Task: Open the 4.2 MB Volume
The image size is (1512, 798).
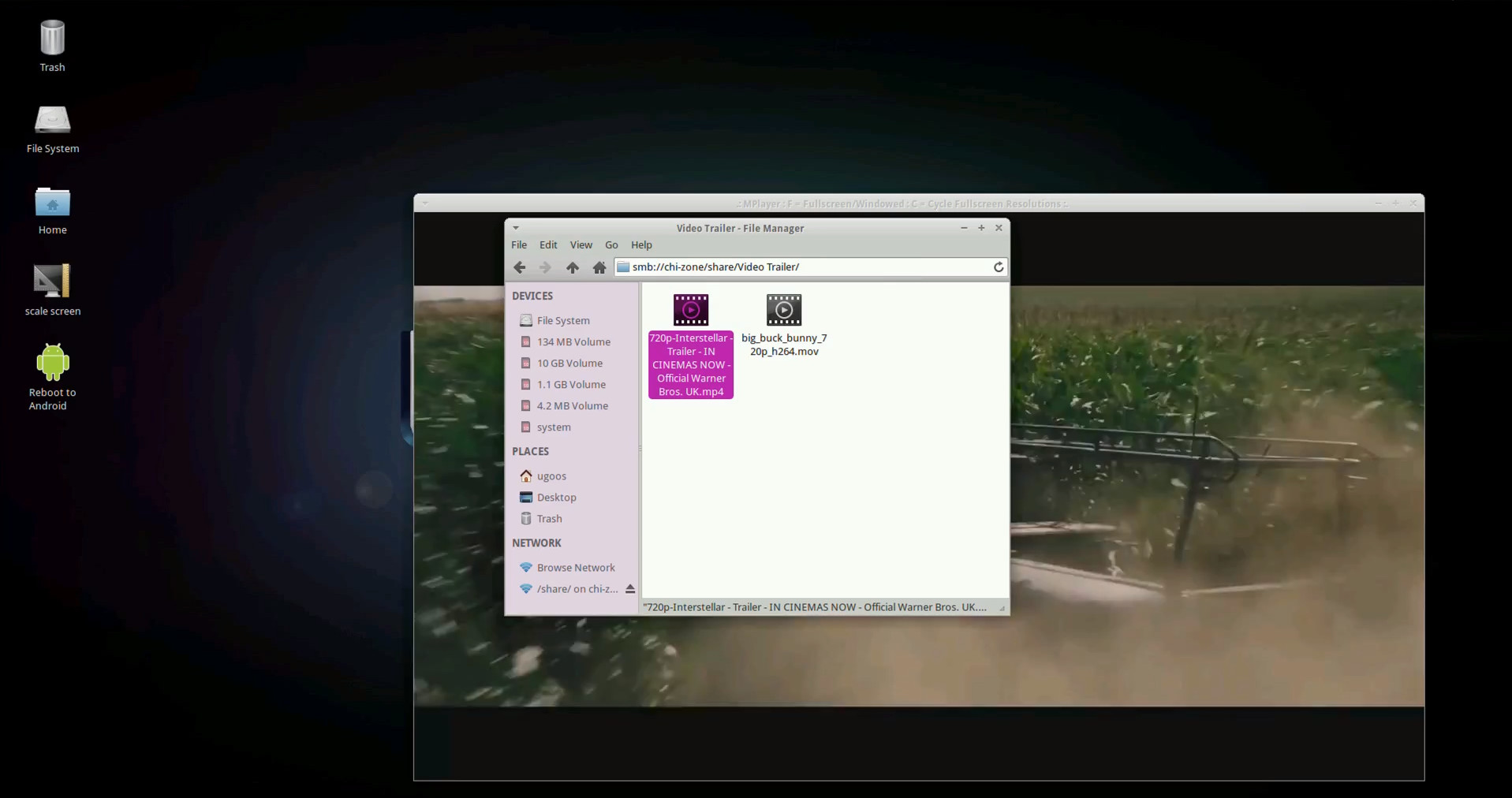Action: (x=571, y=405)
